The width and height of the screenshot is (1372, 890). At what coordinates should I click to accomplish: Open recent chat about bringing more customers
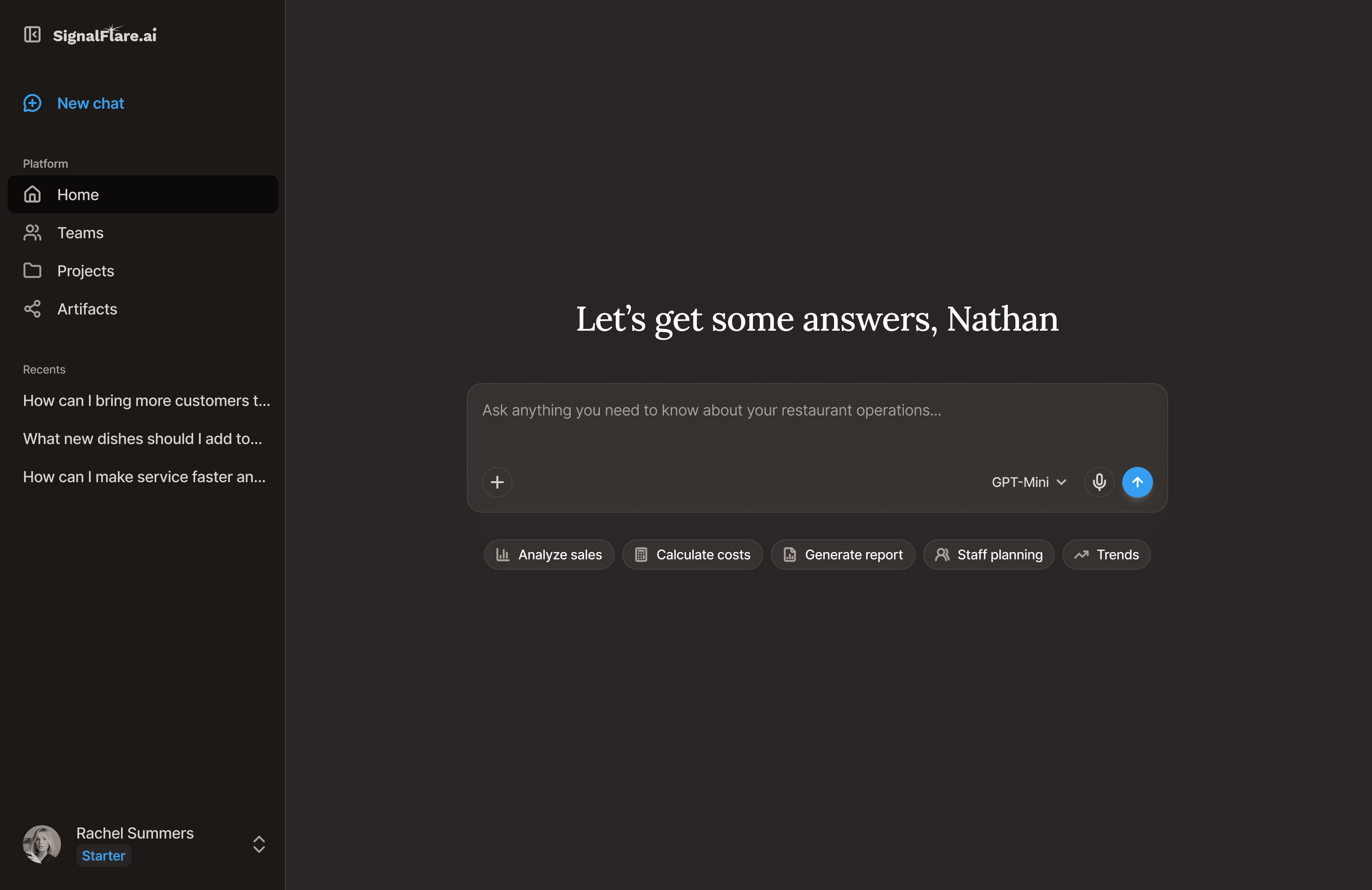pos(146,401)
